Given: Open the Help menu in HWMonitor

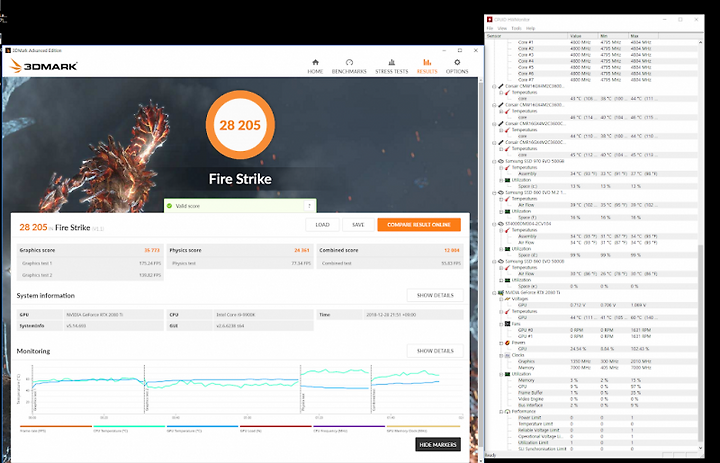Looking at the screenshot, I should pos(530,28).
